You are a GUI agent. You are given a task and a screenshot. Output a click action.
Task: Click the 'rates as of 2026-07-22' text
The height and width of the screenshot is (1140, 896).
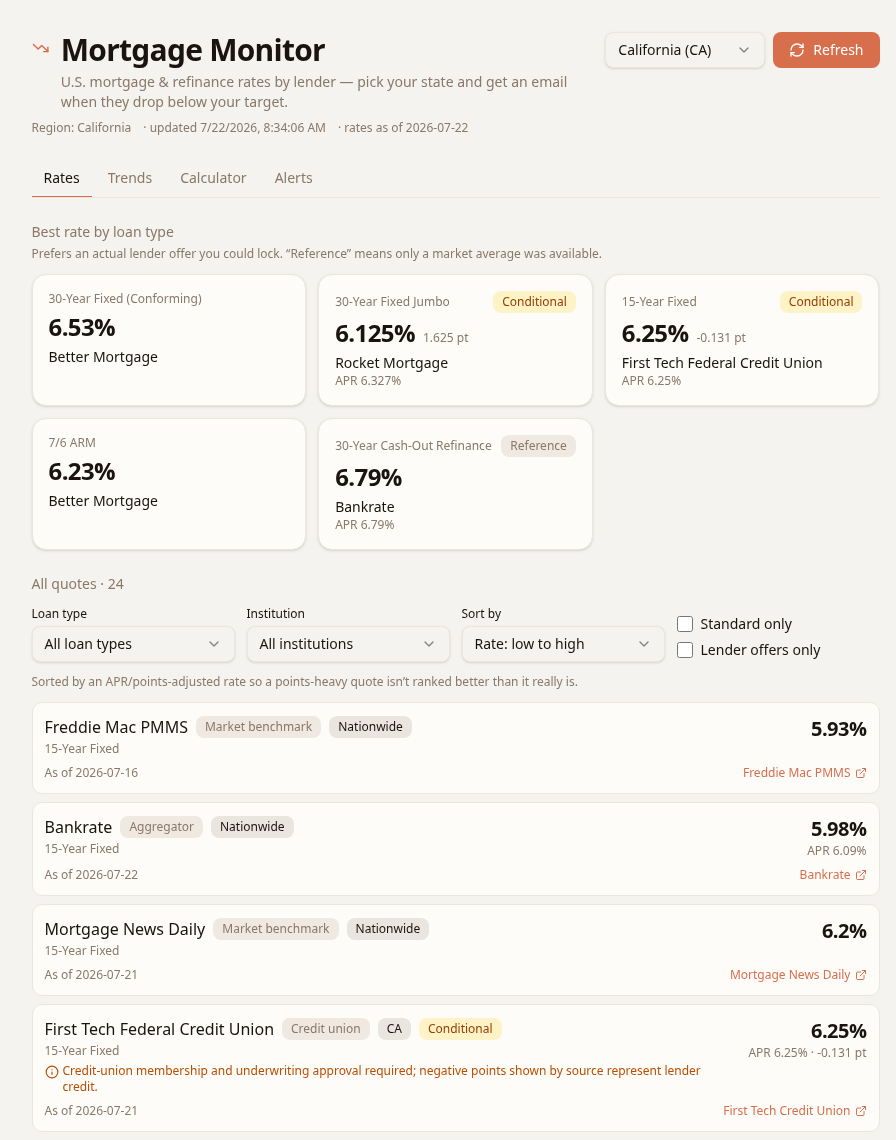[406, 128]
